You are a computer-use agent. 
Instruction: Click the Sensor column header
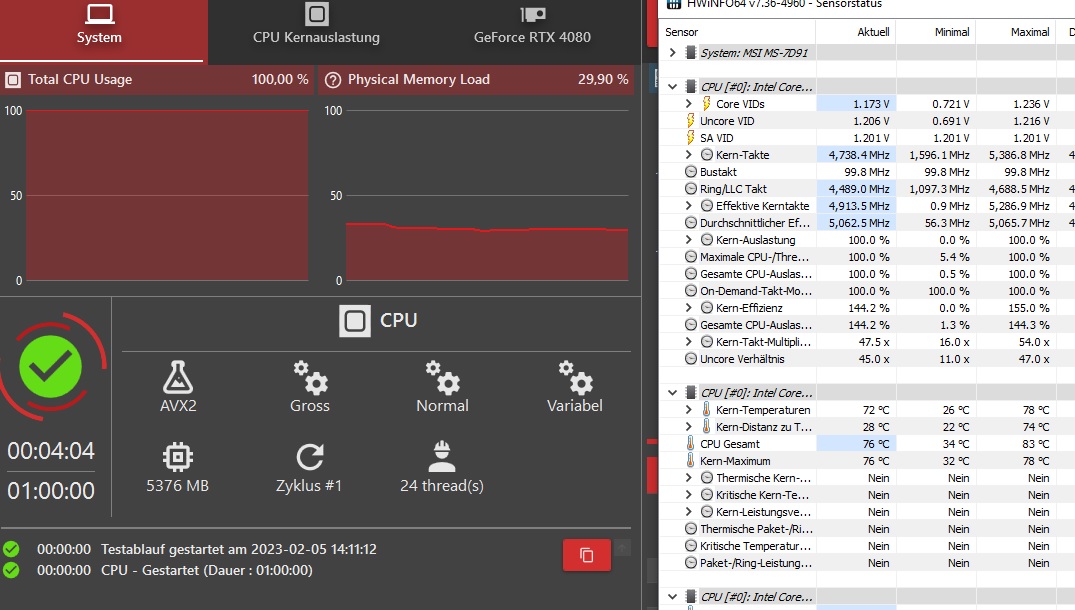[x=738, y=32]
